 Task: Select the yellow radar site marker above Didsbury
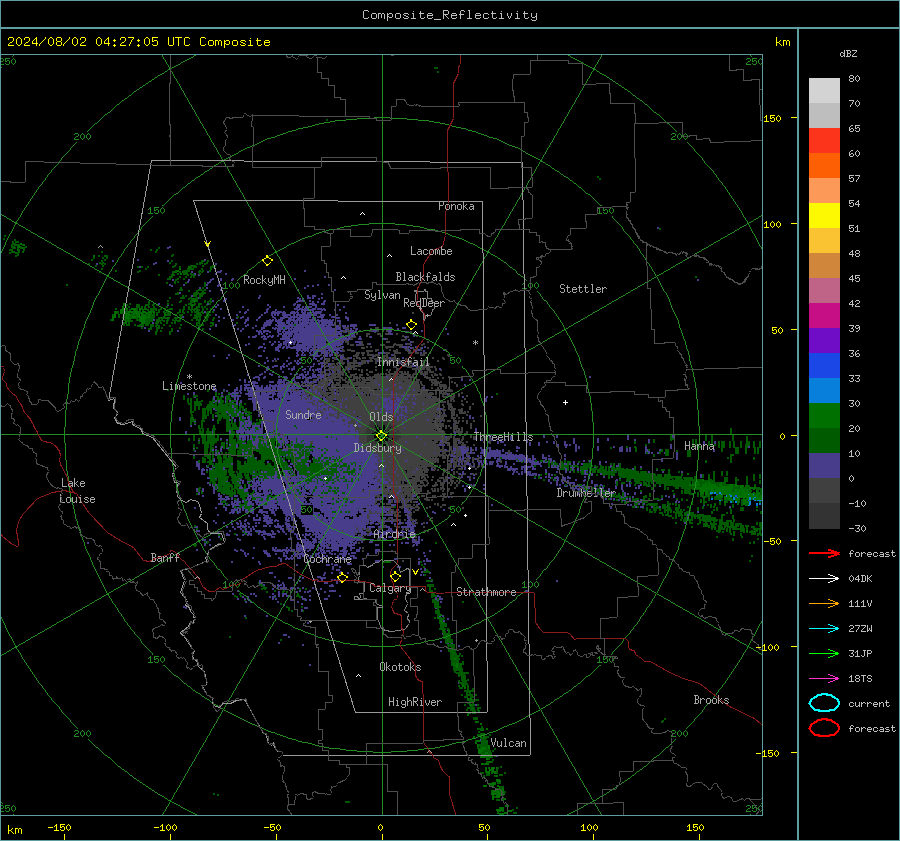click(x=381, y=436)
